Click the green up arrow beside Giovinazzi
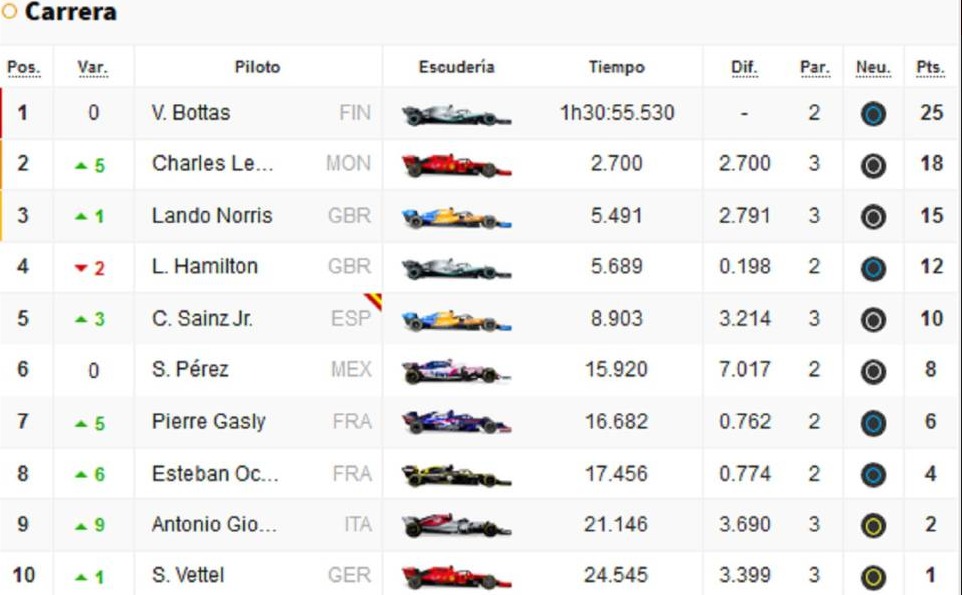The height and width of the screenshot is (595, 962). (x=82, y=525)
